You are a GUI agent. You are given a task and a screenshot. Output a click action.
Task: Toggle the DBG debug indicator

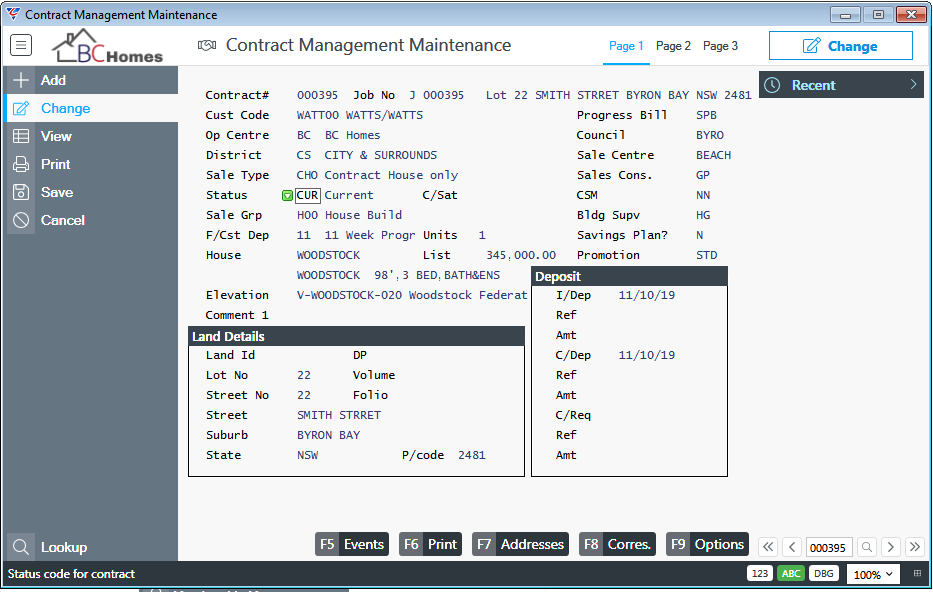coord(824,574)
